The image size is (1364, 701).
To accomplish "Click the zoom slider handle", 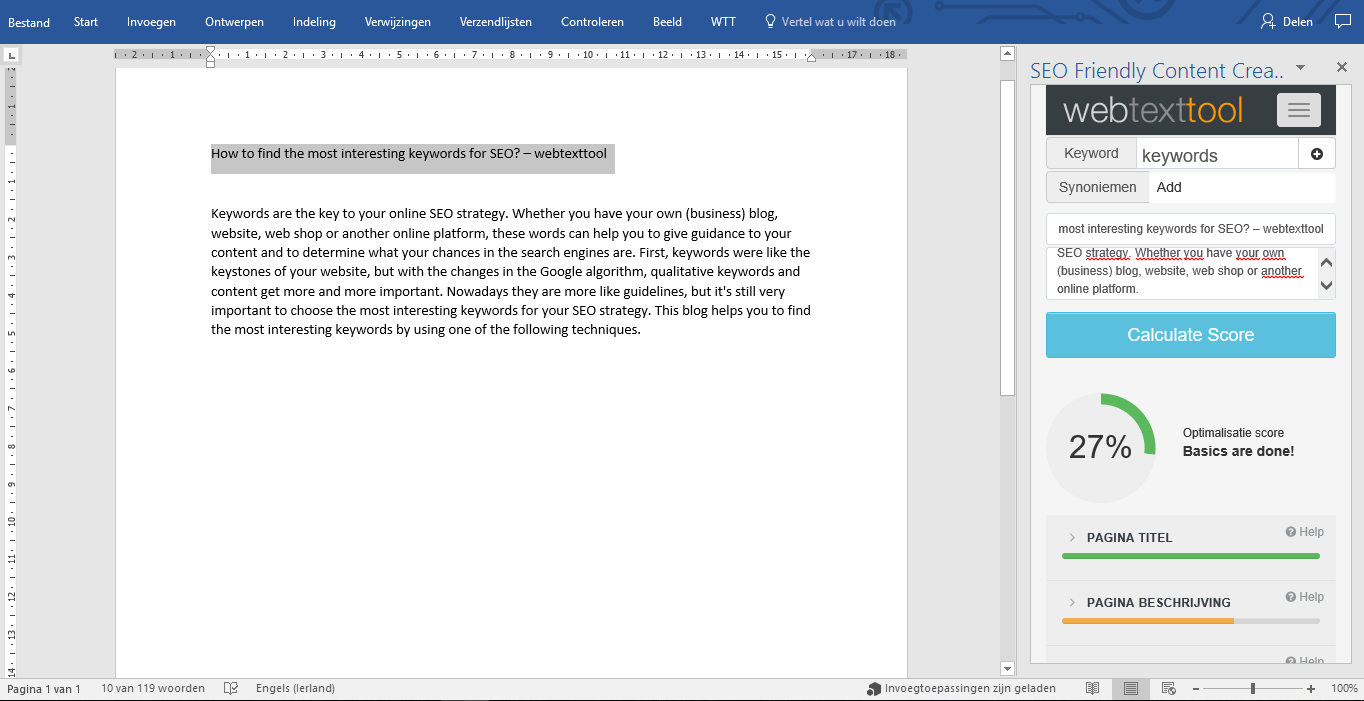I will pos(1253,689).
